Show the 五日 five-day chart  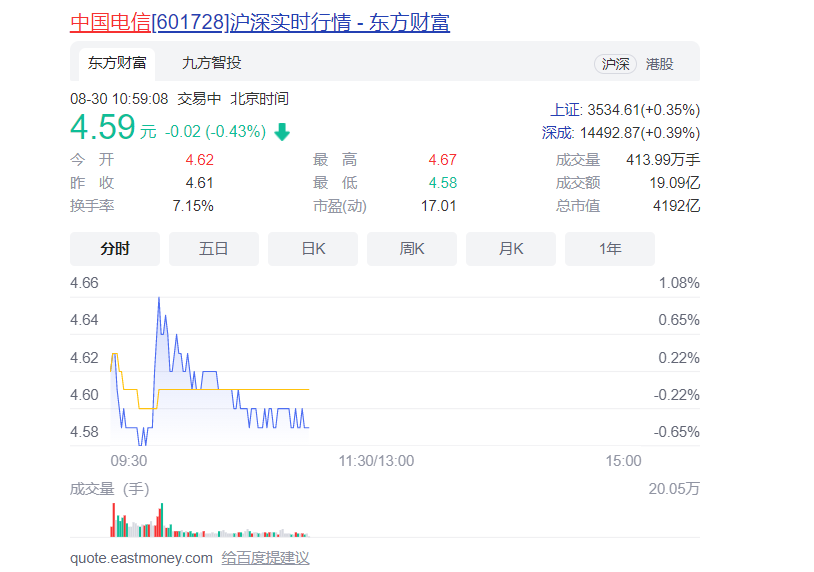[x=214, y=249]
